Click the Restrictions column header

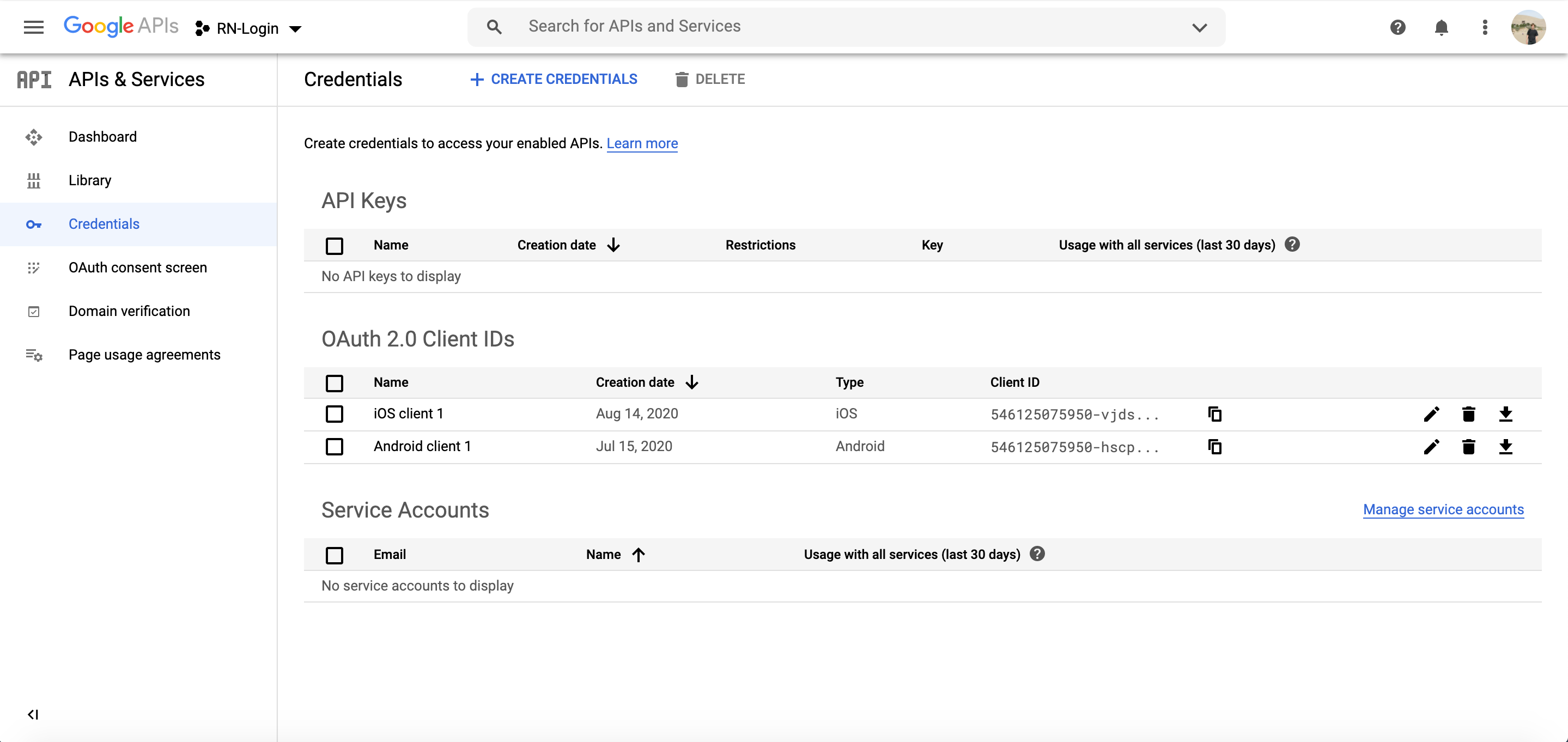(x=760, y=245)
